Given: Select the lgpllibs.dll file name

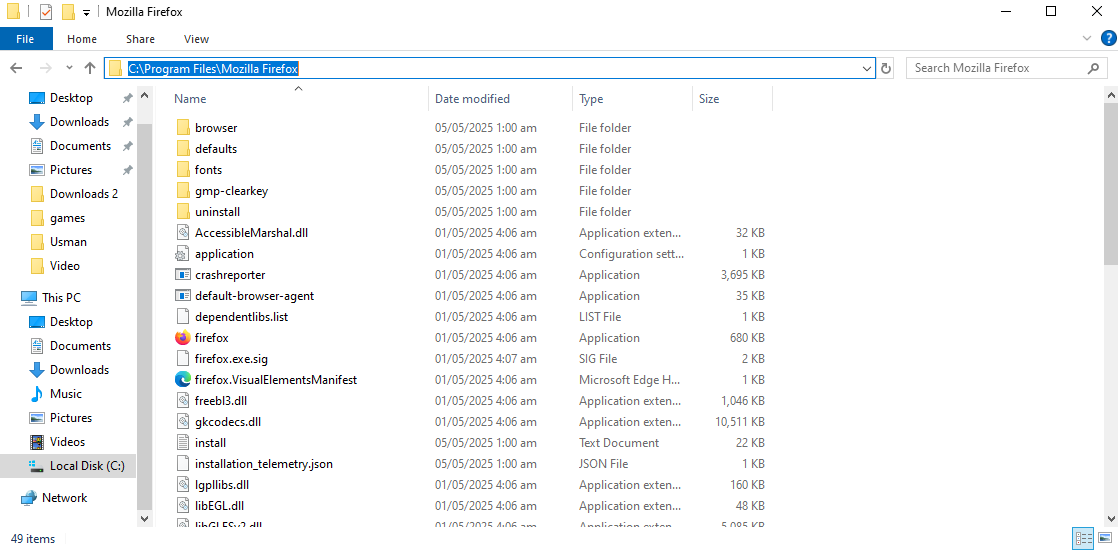Looking at the screenshot, I should [222, 485].
